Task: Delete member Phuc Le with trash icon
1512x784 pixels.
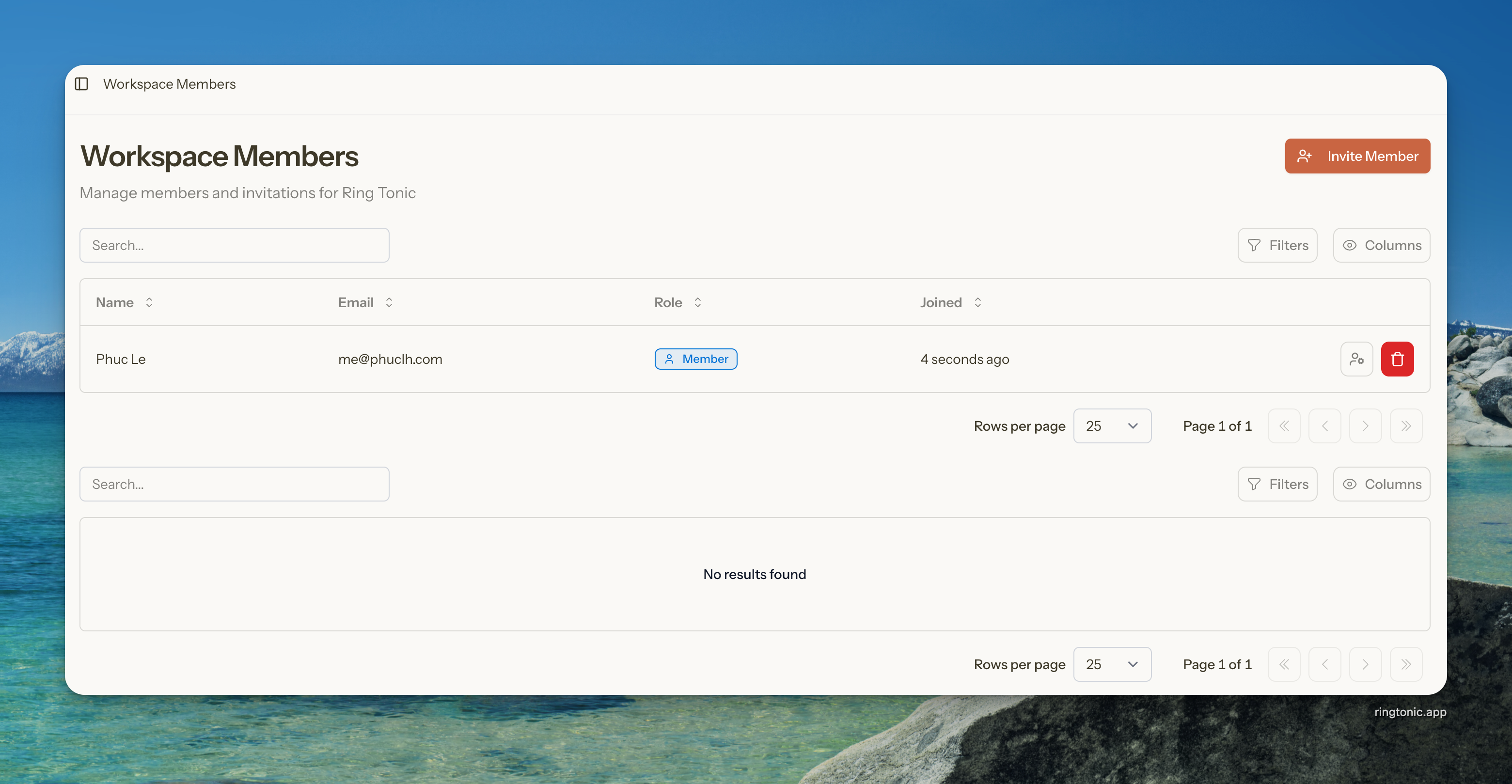Action: pos(1397,359)
